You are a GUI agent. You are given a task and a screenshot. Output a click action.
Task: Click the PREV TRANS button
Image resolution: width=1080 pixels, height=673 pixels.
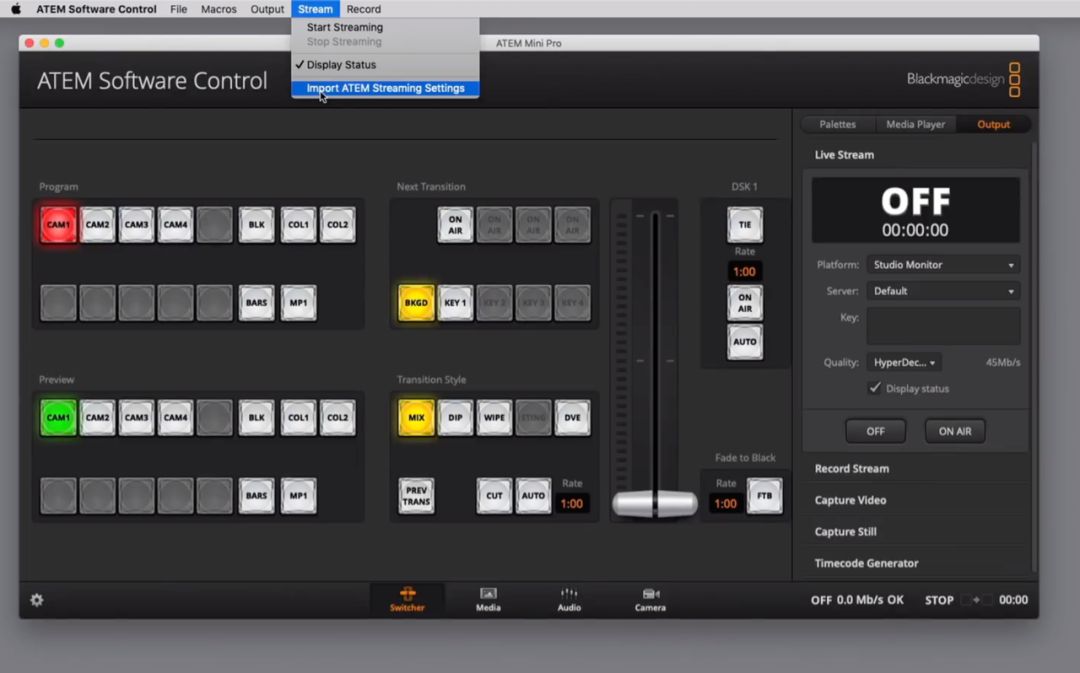pyautogui.click(x=416, y=495)
